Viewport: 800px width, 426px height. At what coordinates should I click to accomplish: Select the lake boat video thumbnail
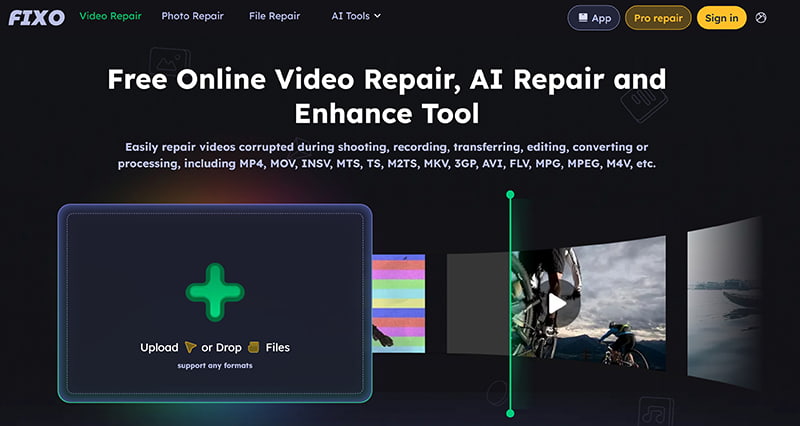pos(724,302)
